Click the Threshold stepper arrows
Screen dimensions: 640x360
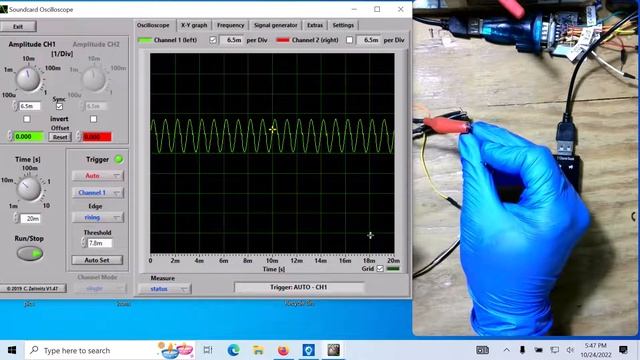coord(84,243)
